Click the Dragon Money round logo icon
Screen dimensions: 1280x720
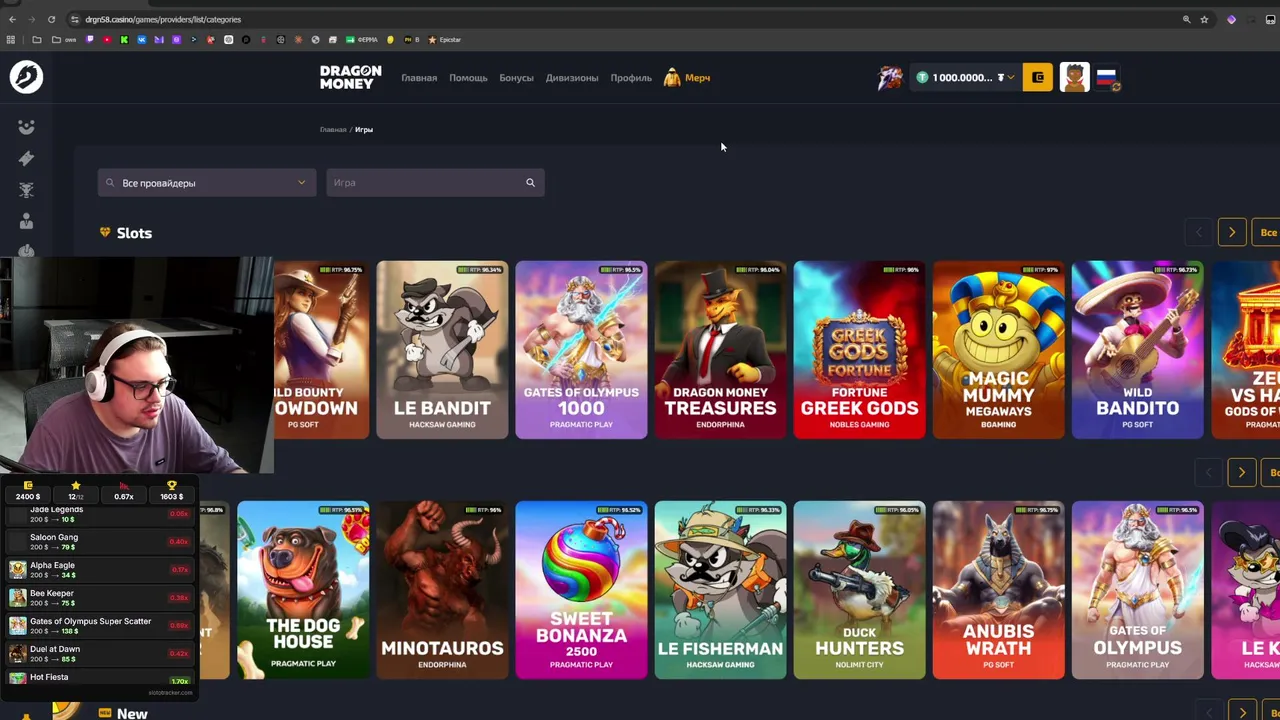tap(26, 77)
